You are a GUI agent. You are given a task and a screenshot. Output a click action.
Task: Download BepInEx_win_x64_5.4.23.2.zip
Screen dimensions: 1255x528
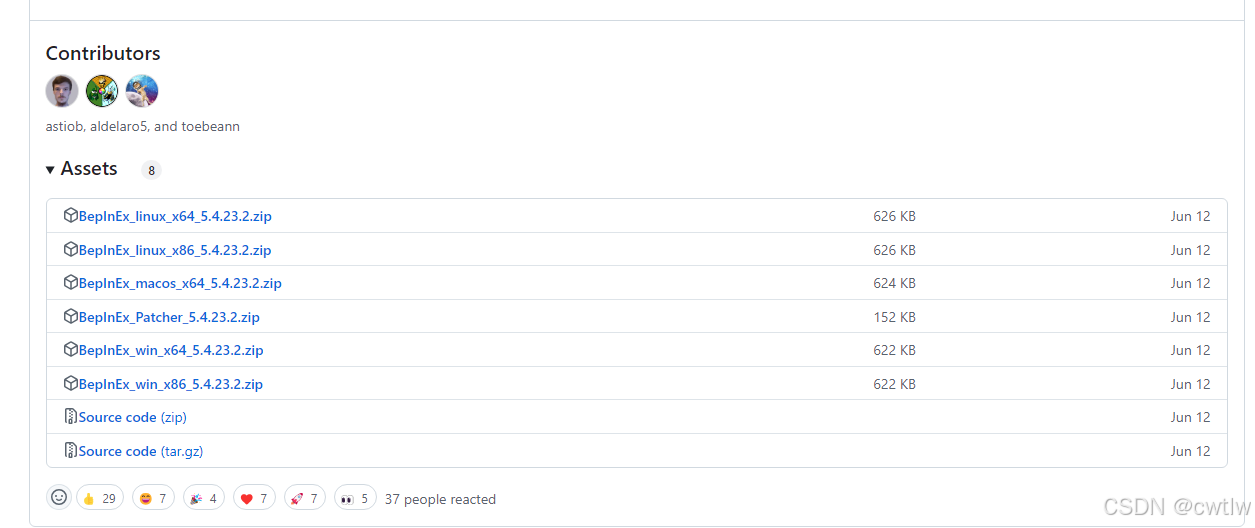tap(171, 350)
